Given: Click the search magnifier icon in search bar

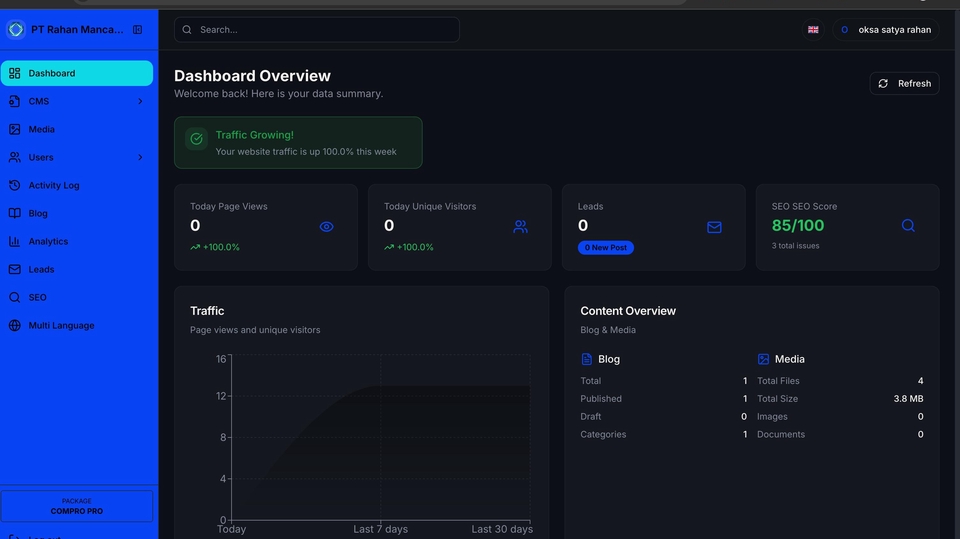Looking at the screenshot, I should point(187,29).
